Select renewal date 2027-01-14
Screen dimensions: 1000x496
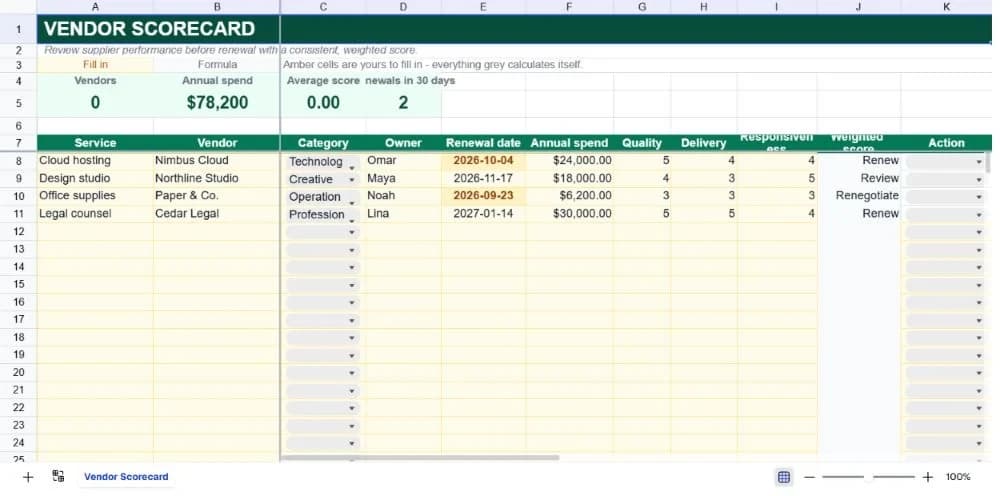483,214
